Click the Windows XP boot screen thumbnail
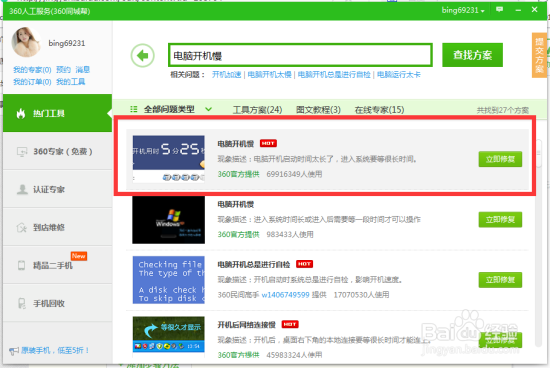This screenshot has width=550, height=368. click(x=169, y=220)
